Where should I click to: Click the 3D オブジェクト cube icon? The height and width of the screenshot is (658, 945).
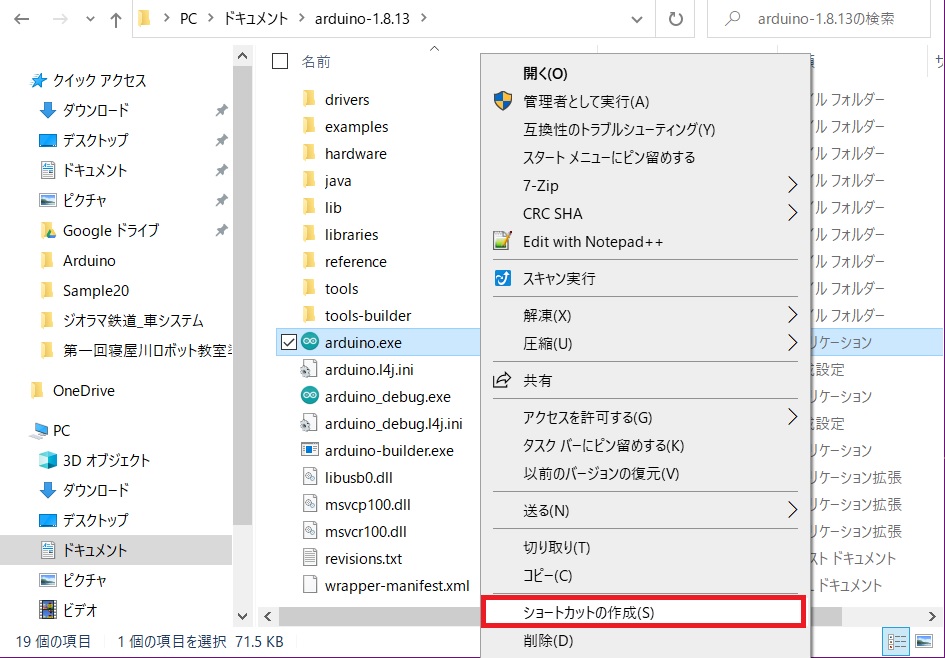(48, 460)
